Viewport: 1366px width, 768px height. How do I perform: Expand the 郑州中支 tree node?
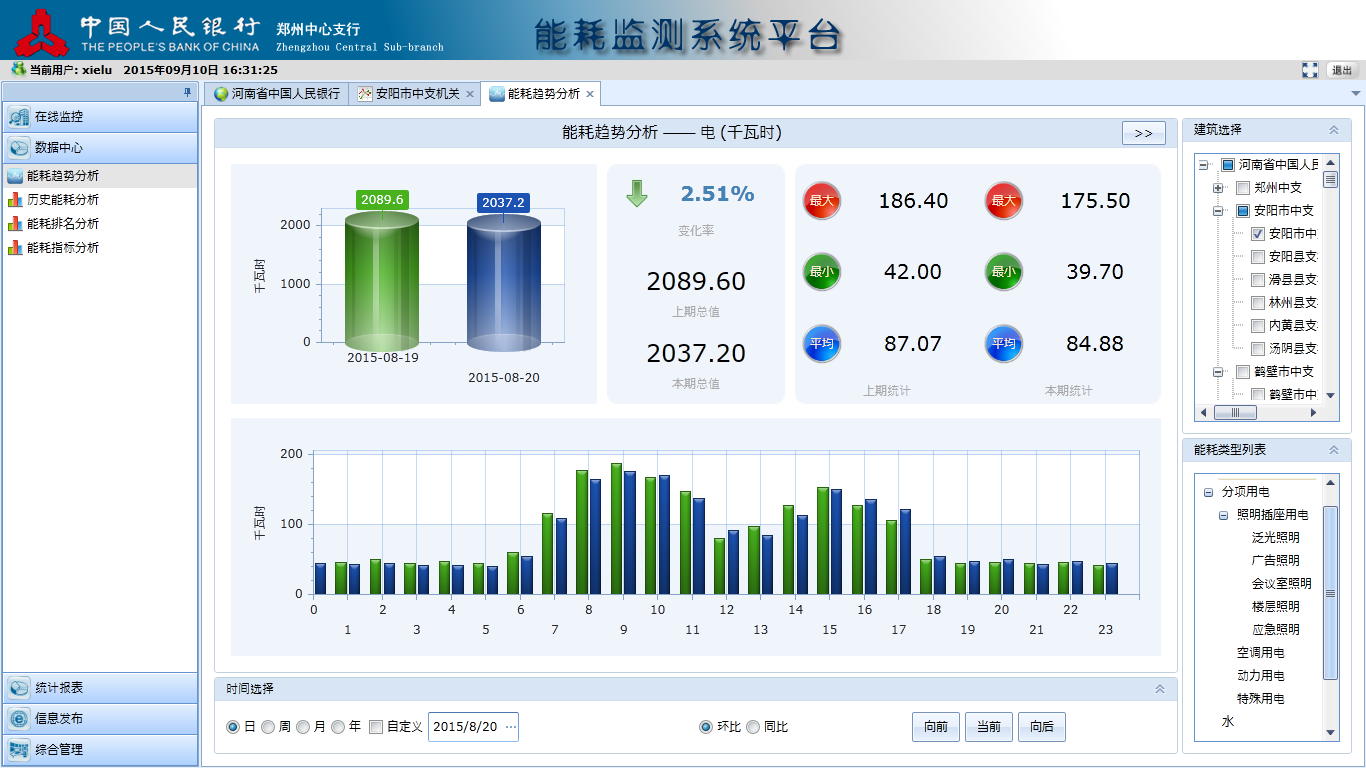(1218, 188)
